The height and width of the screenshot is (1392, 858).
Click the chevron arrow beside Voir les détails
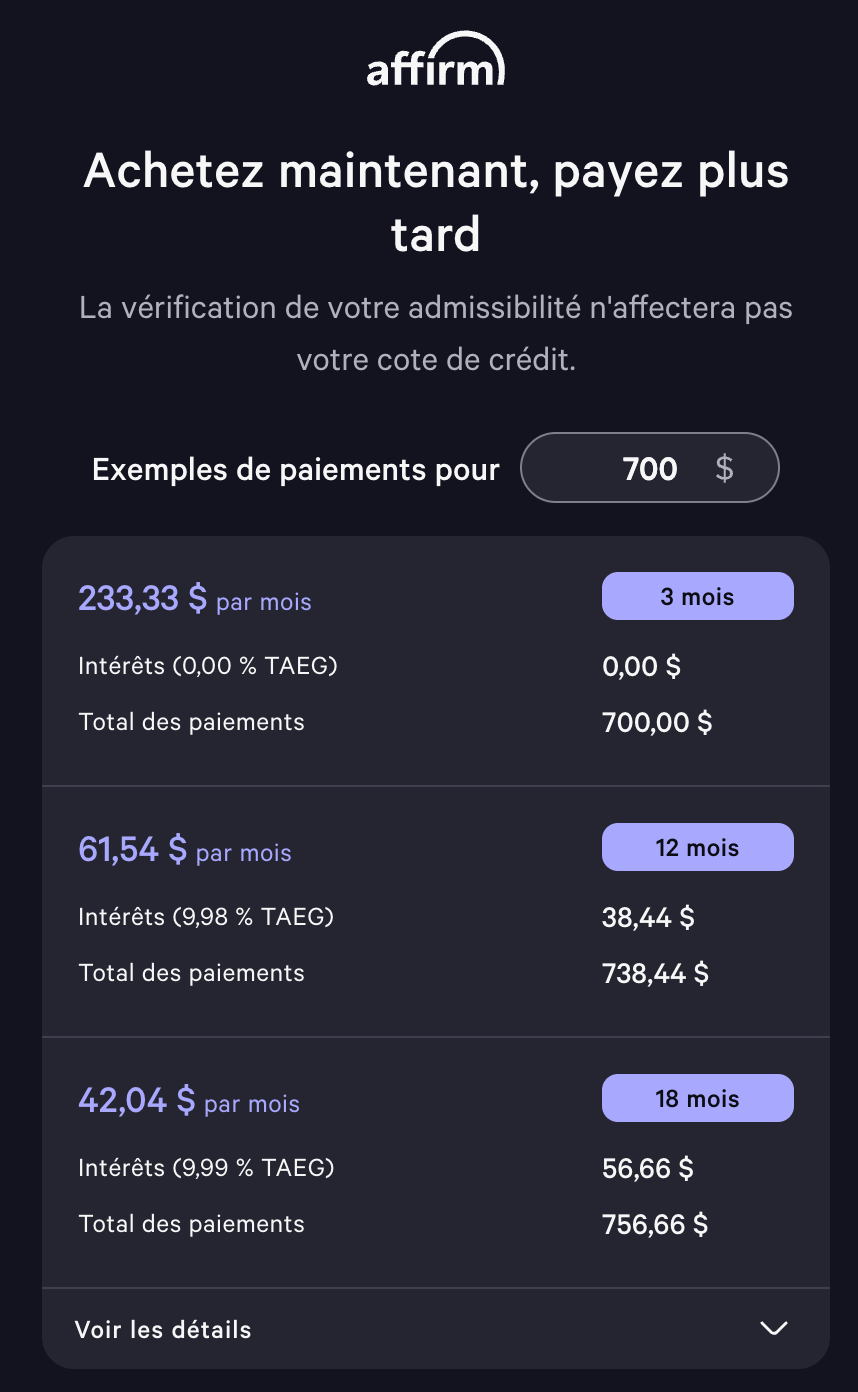click(x=774, y=1328)
